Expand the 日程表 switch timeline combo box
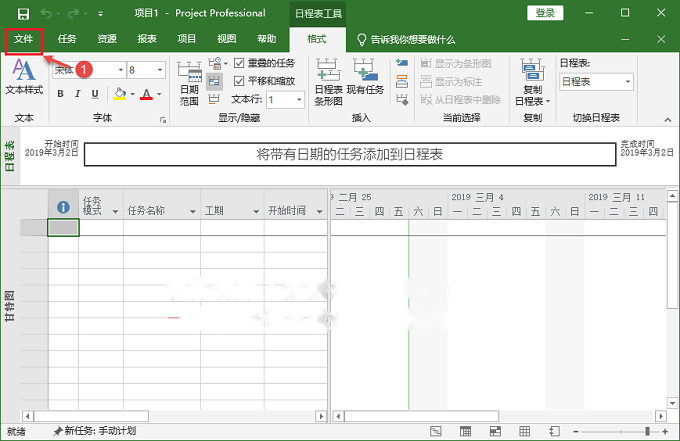This screenshot has height=441, width=680. tap(627, 82)
